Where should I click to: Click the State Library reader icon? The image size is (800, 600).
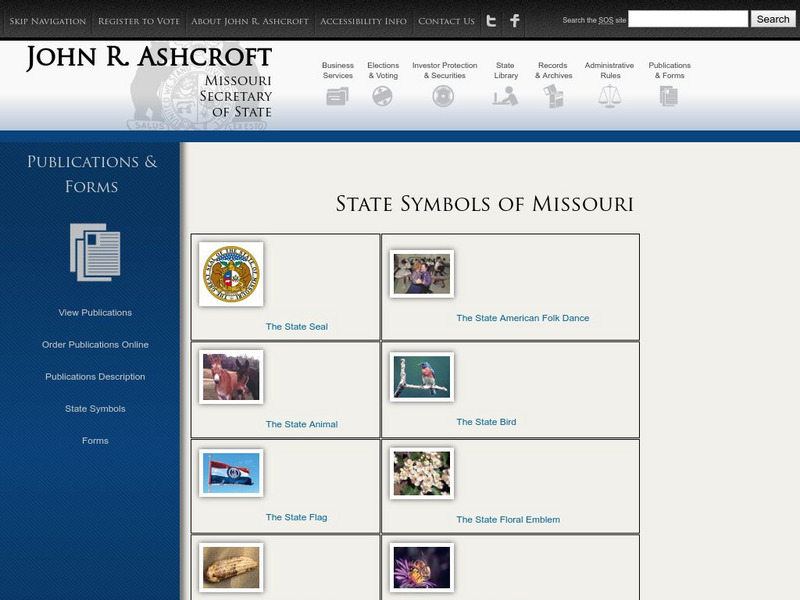pos(505,96)
